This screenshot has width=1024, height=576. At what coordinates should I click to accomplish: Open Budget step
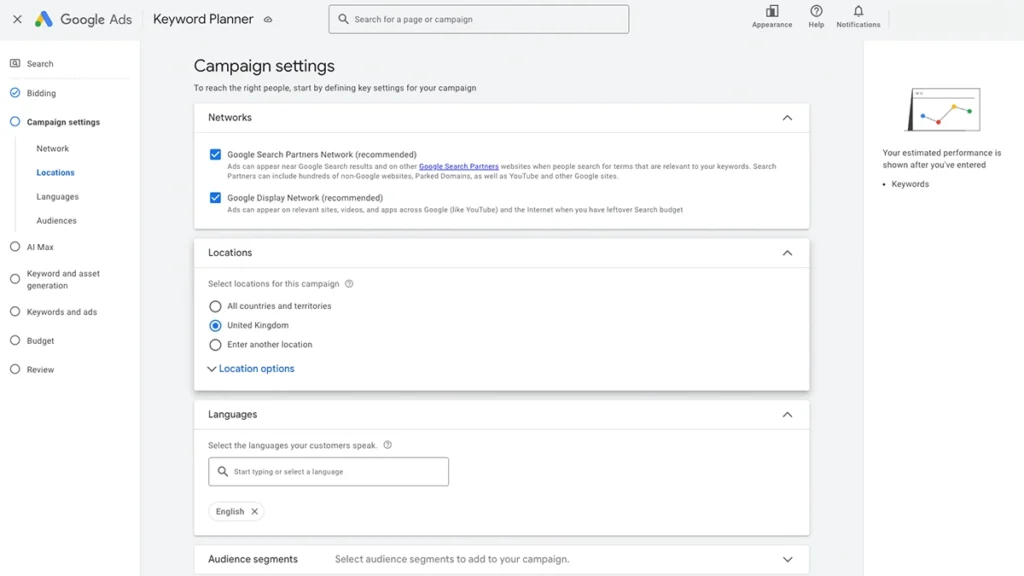(40, 340)
